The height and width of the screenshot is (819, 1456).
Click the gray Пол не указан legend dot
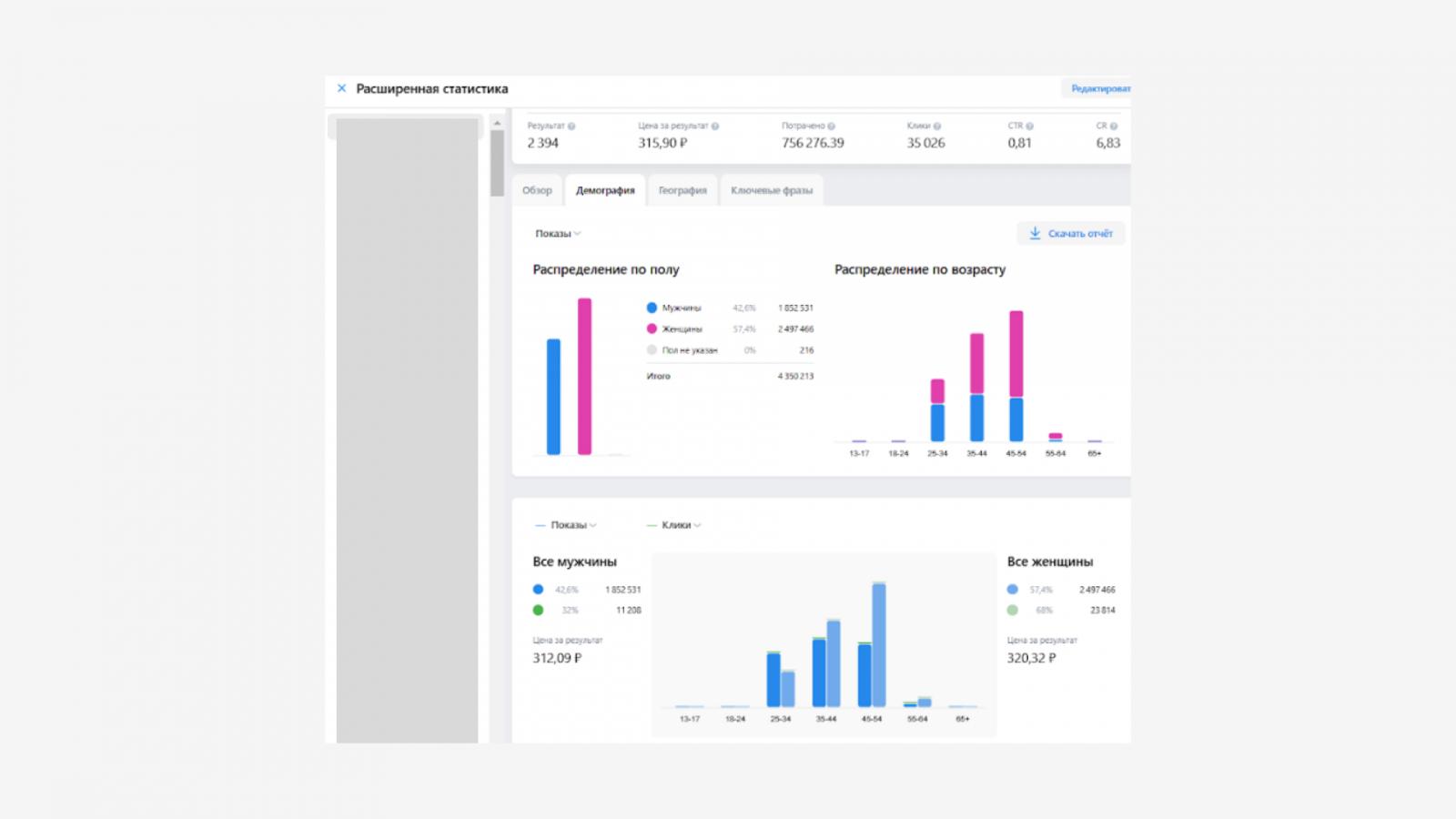(652, 349)
